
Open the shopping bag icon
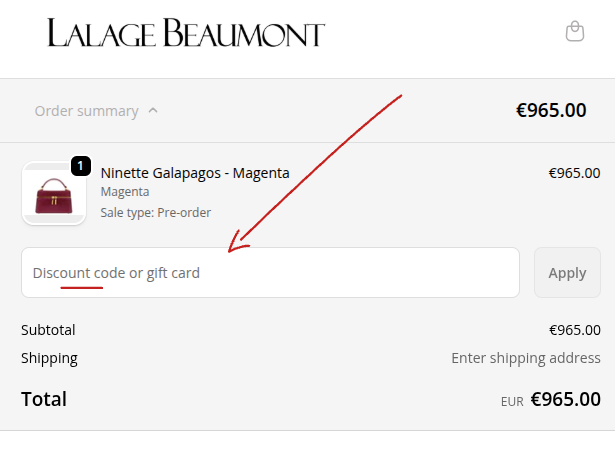575,32
